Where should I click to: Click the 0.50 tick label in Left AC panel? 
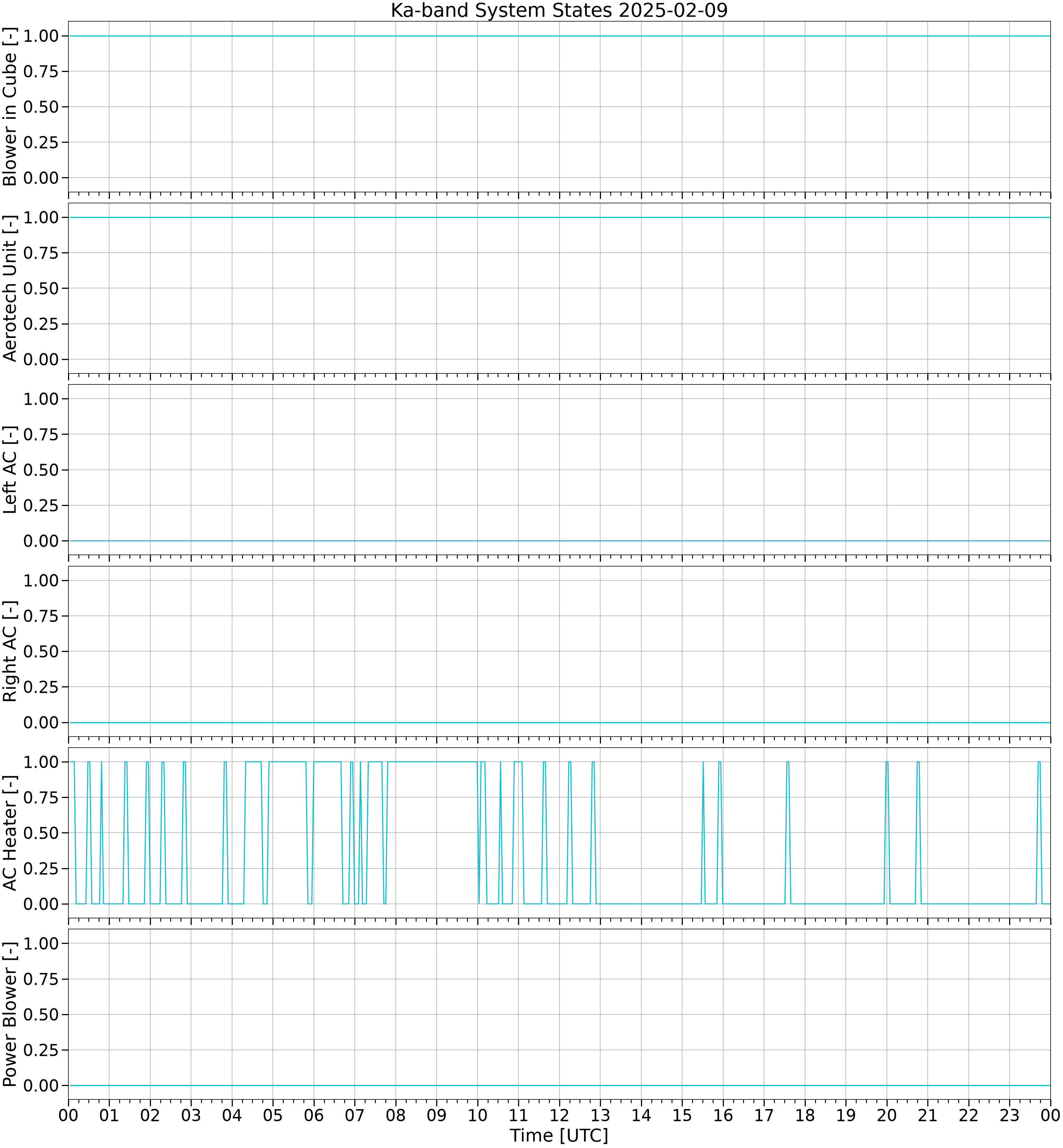[x=41, y=470]
